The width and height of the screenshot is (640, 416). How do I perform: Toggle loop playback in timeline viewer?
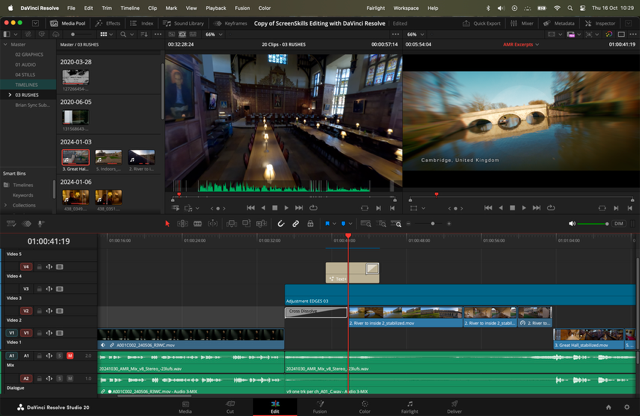tap(551, 208)
